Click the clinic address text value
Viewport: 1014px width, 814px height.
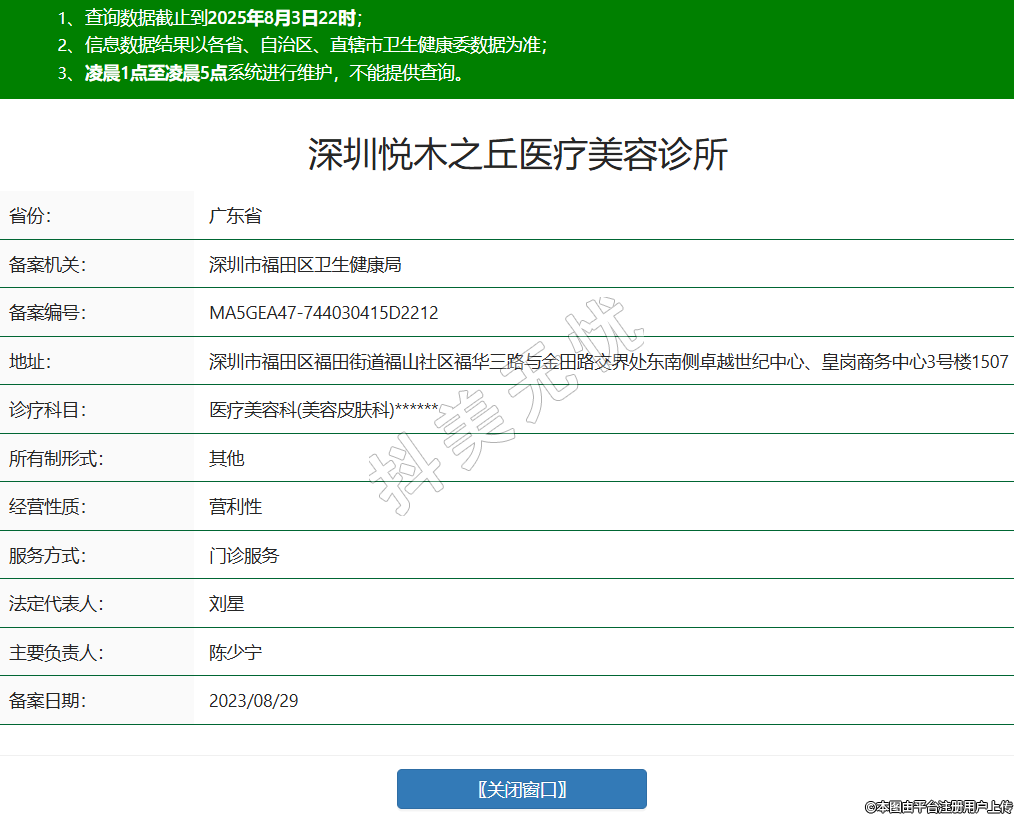[x=608, y=362]
